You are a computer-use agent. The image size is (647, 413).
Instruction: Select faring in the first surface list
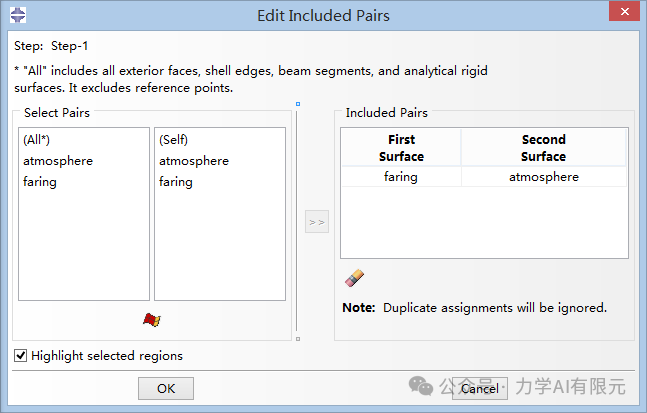pyautogui.click(x=40, y=182)
